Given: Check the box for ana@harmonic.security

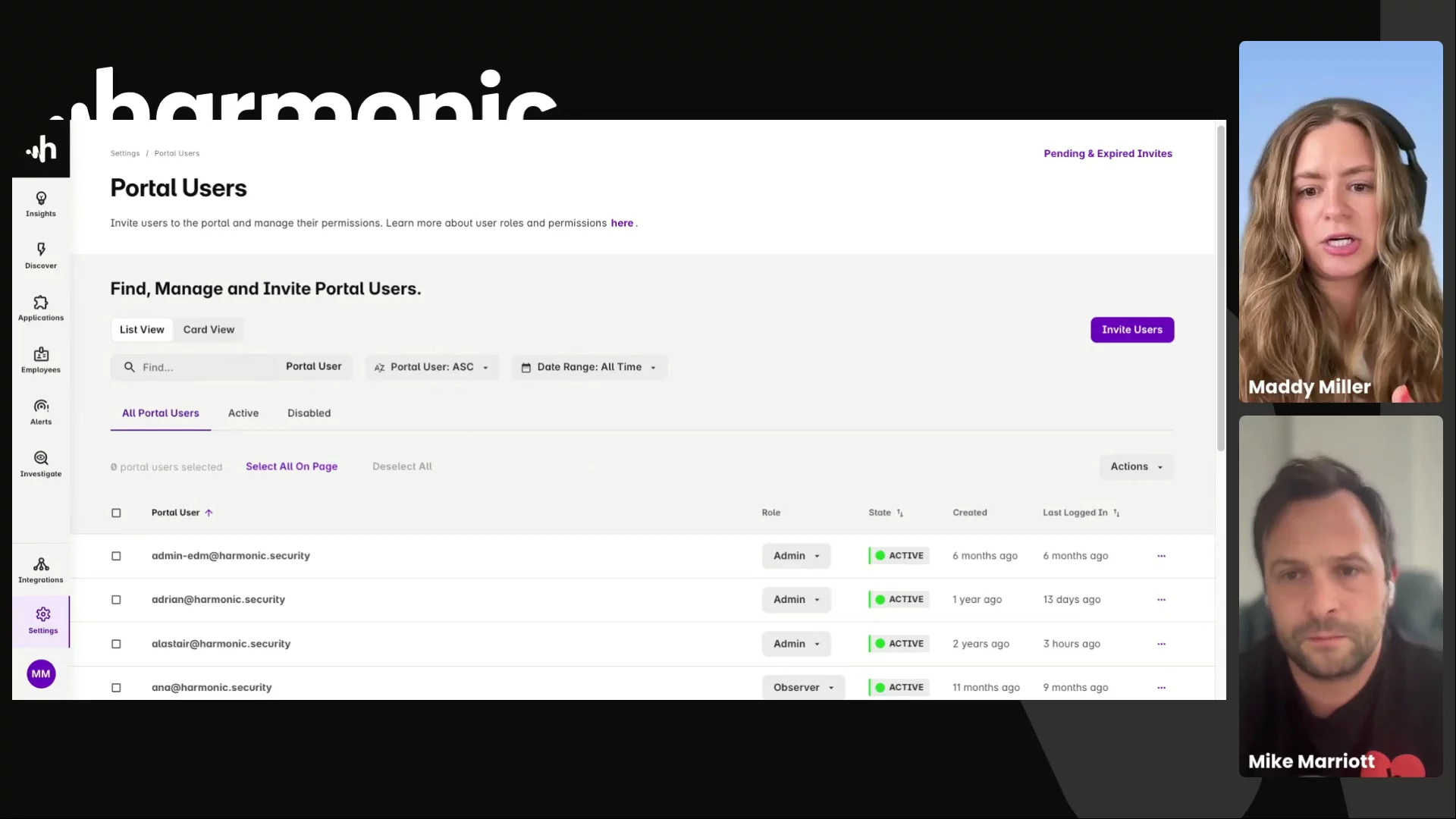Looking at the screenshot, I should (x=116, y=688).
